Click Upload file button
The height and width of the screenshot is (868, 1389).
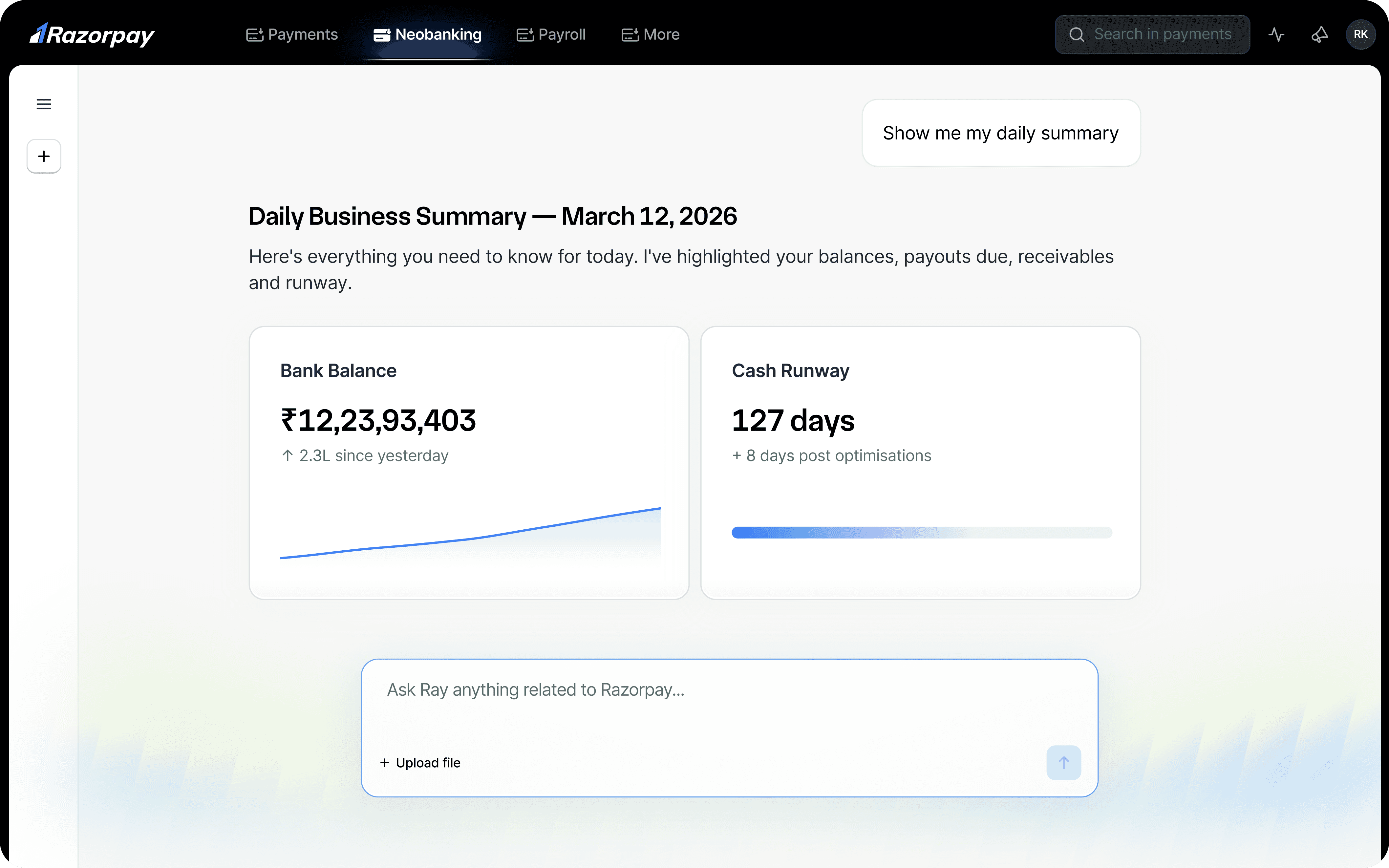[x=420, y=762]
